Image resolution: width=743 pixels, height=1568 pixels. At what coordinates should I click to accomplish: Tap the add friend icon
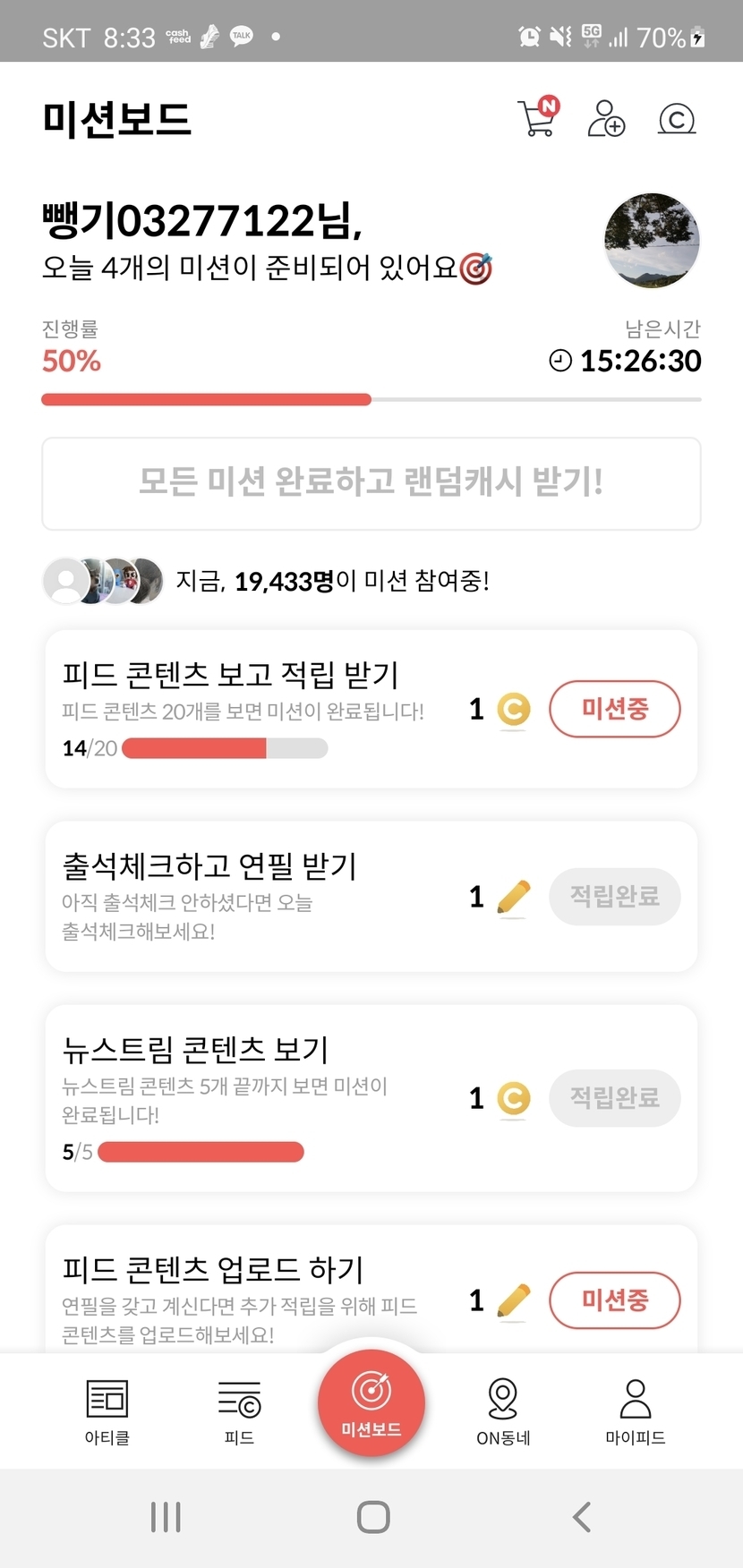pyautogui.click(x=606, y=118)
